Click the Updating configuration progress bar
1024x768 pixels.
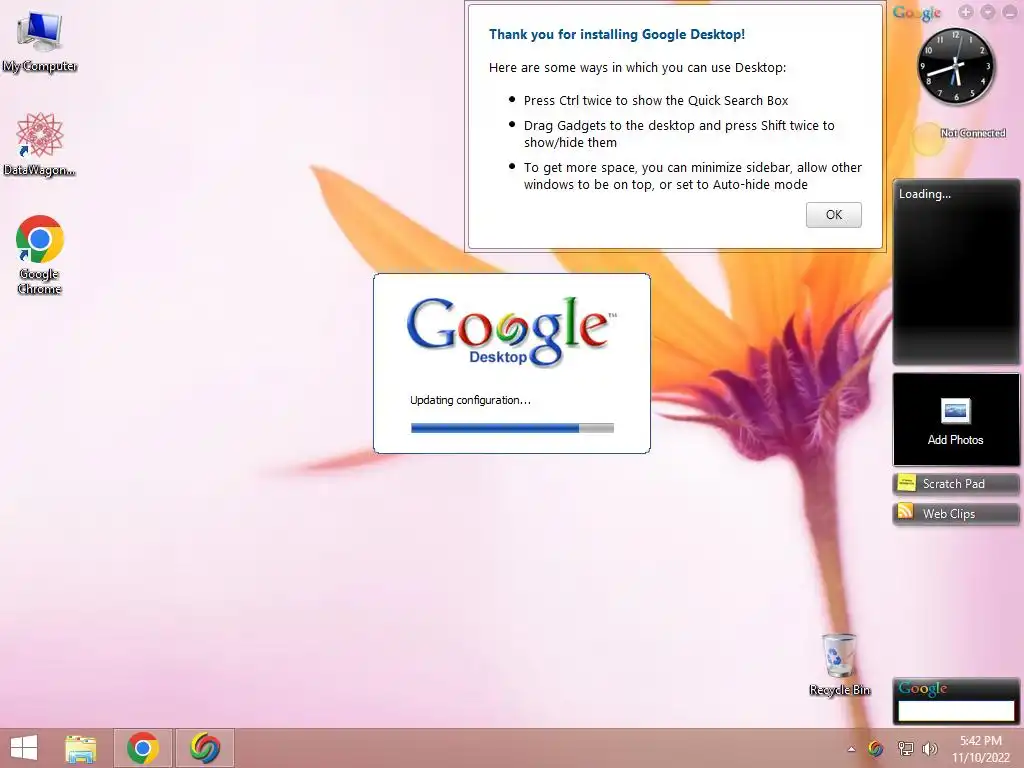pos(513,428)
